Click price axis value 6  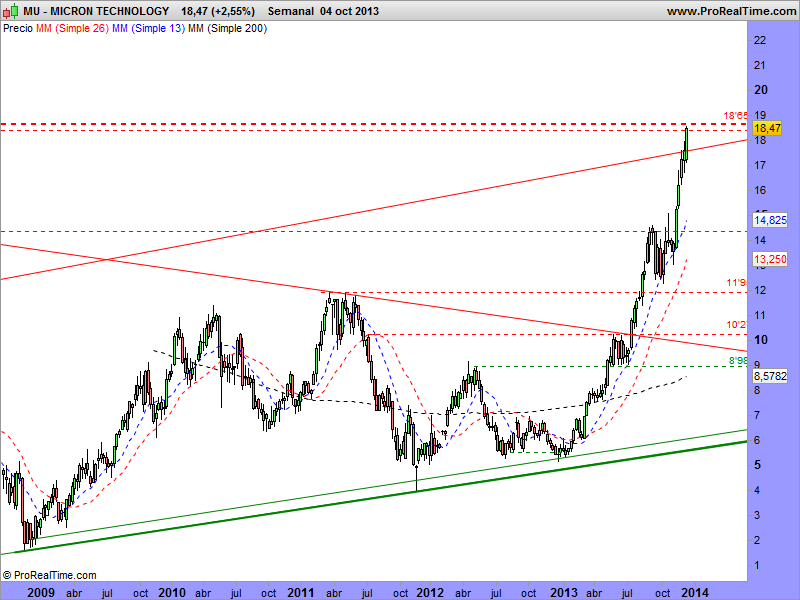(x=757, y=440)
